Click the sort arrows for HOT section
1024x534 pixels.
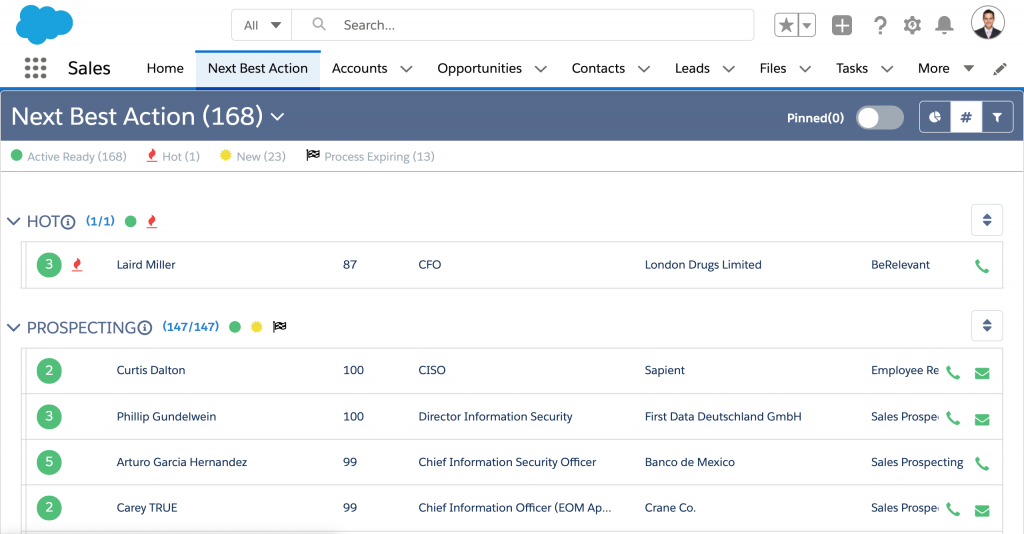pos(987,220)
